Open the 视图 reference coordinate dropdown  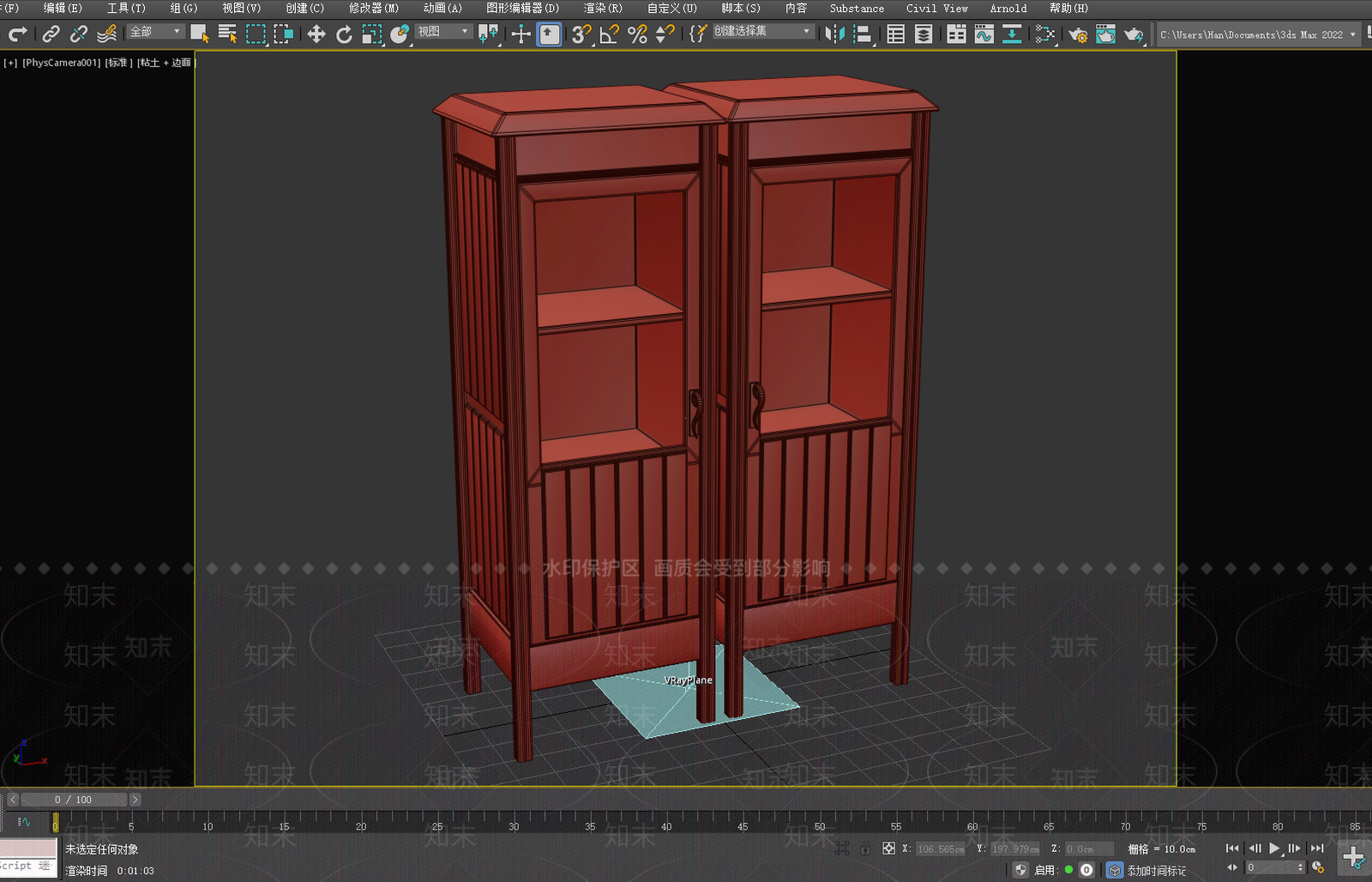pyautogui.click(x=443, y=32)
